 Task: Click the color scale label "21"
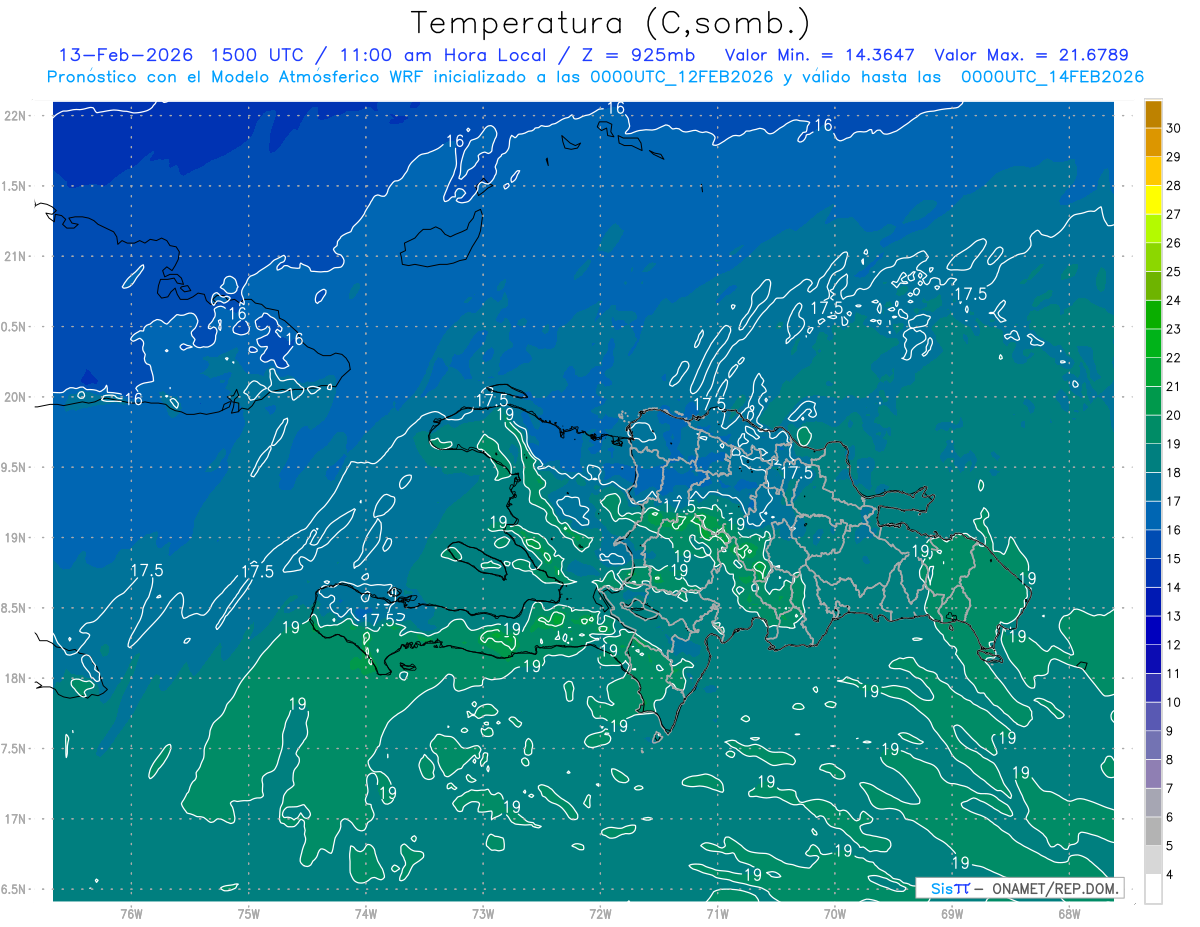coord(1173,386)
